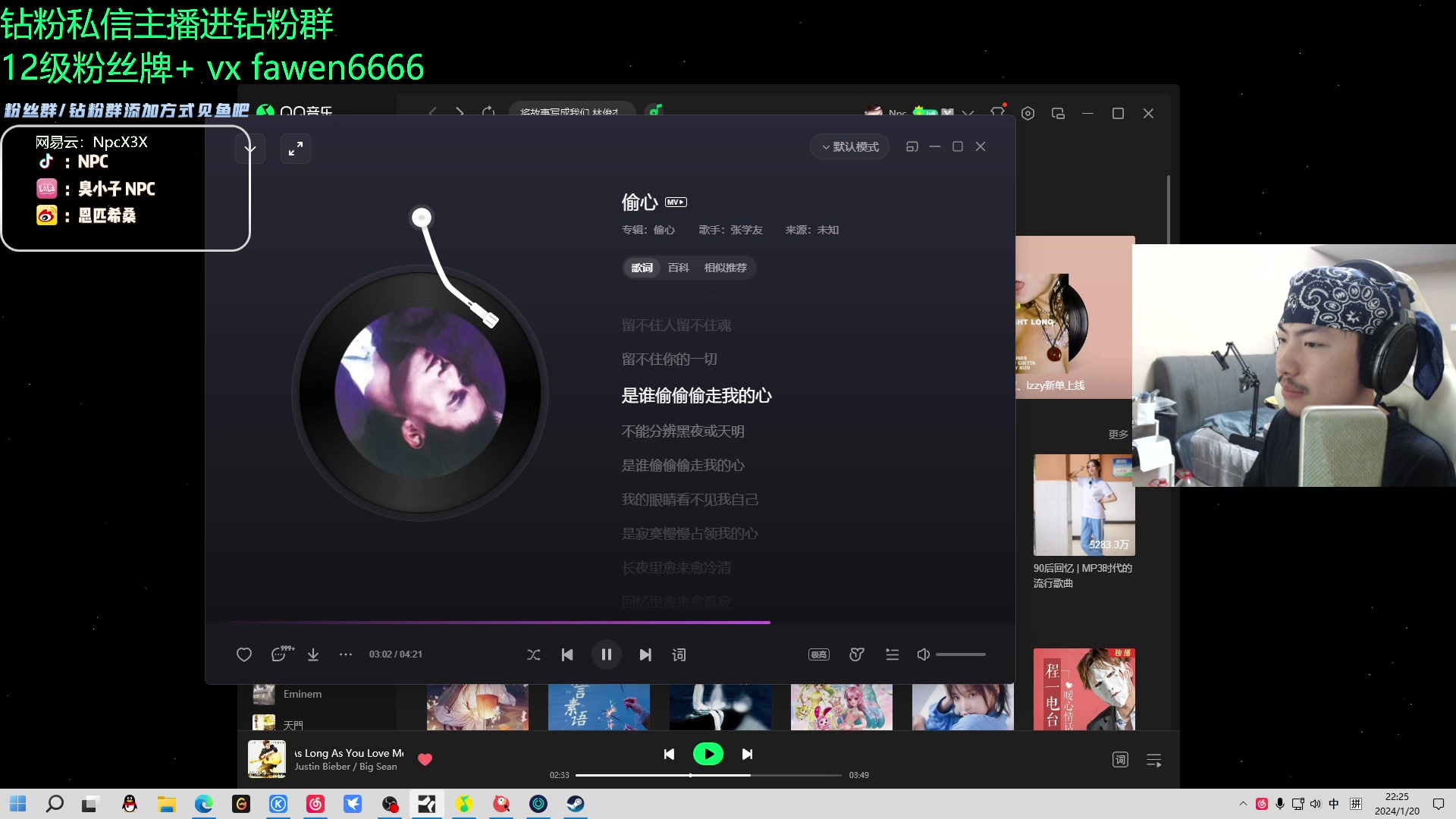Play song with green play button
Image resolution: width=1456 pixels, height=819 pixels.
708,754
